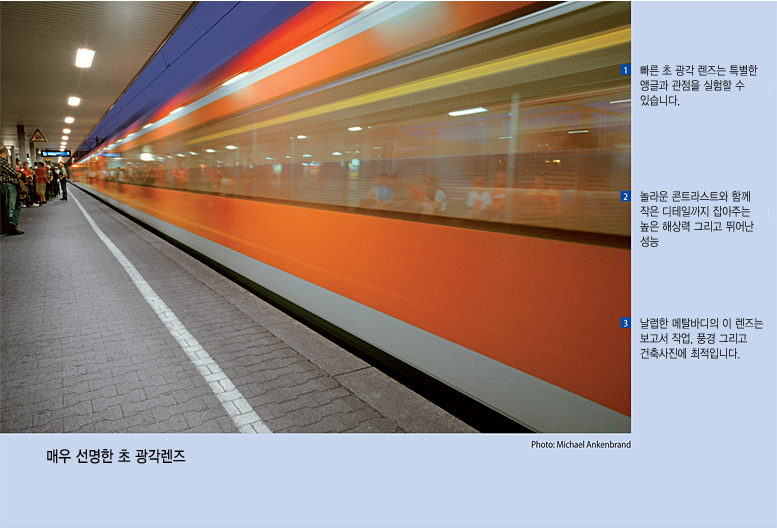Screen dimensions: 777x528
Task: Click the heading "매우 선명한 초 광각렌즈"
Action: click(x=116, y=456)
